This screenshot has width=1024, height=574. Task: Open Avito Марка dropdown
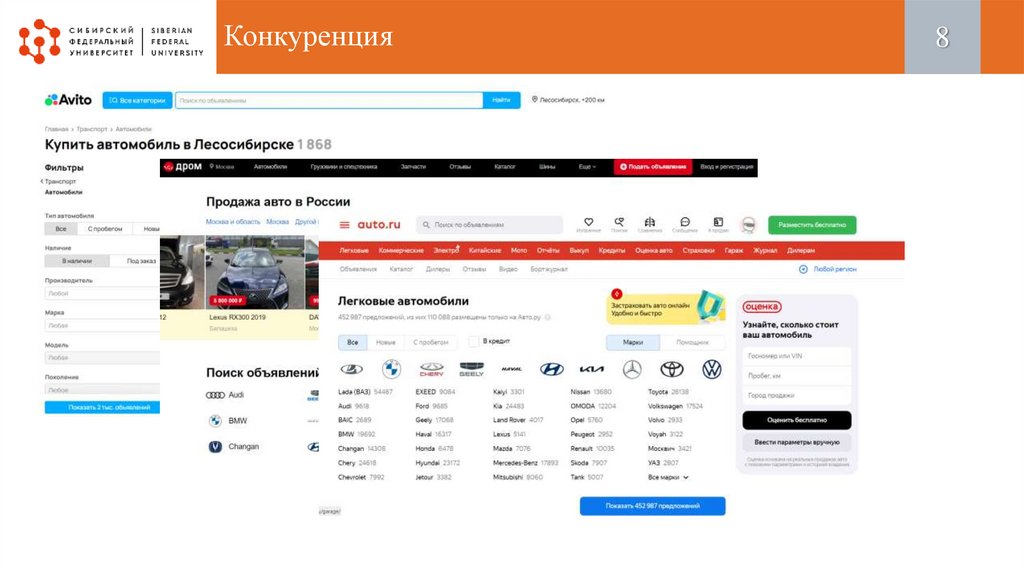pyautogui.click(x=103, y=325)
